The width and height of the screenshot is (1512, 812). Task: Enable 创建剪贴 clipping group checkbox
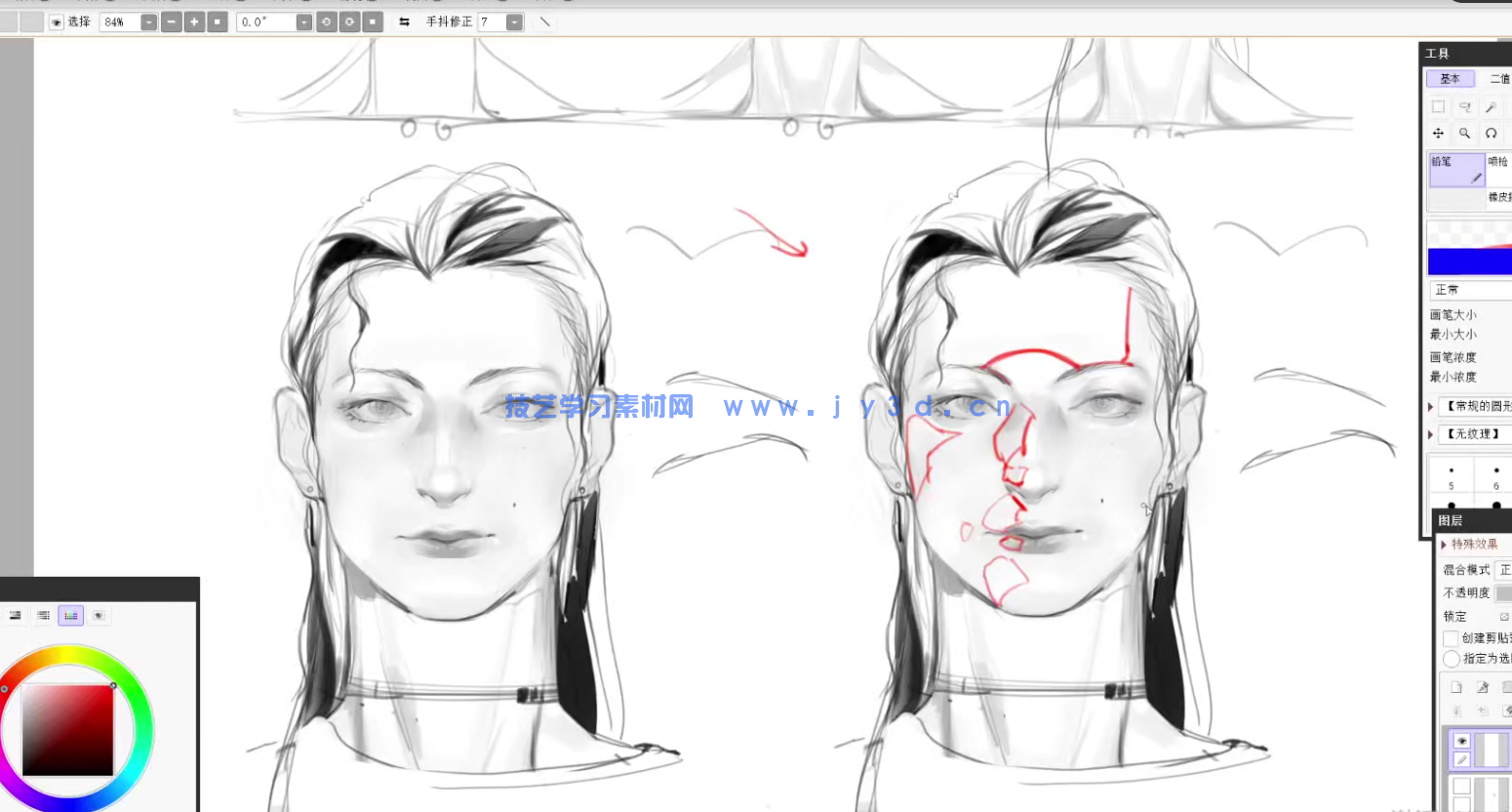click(x=1451, y=638)
